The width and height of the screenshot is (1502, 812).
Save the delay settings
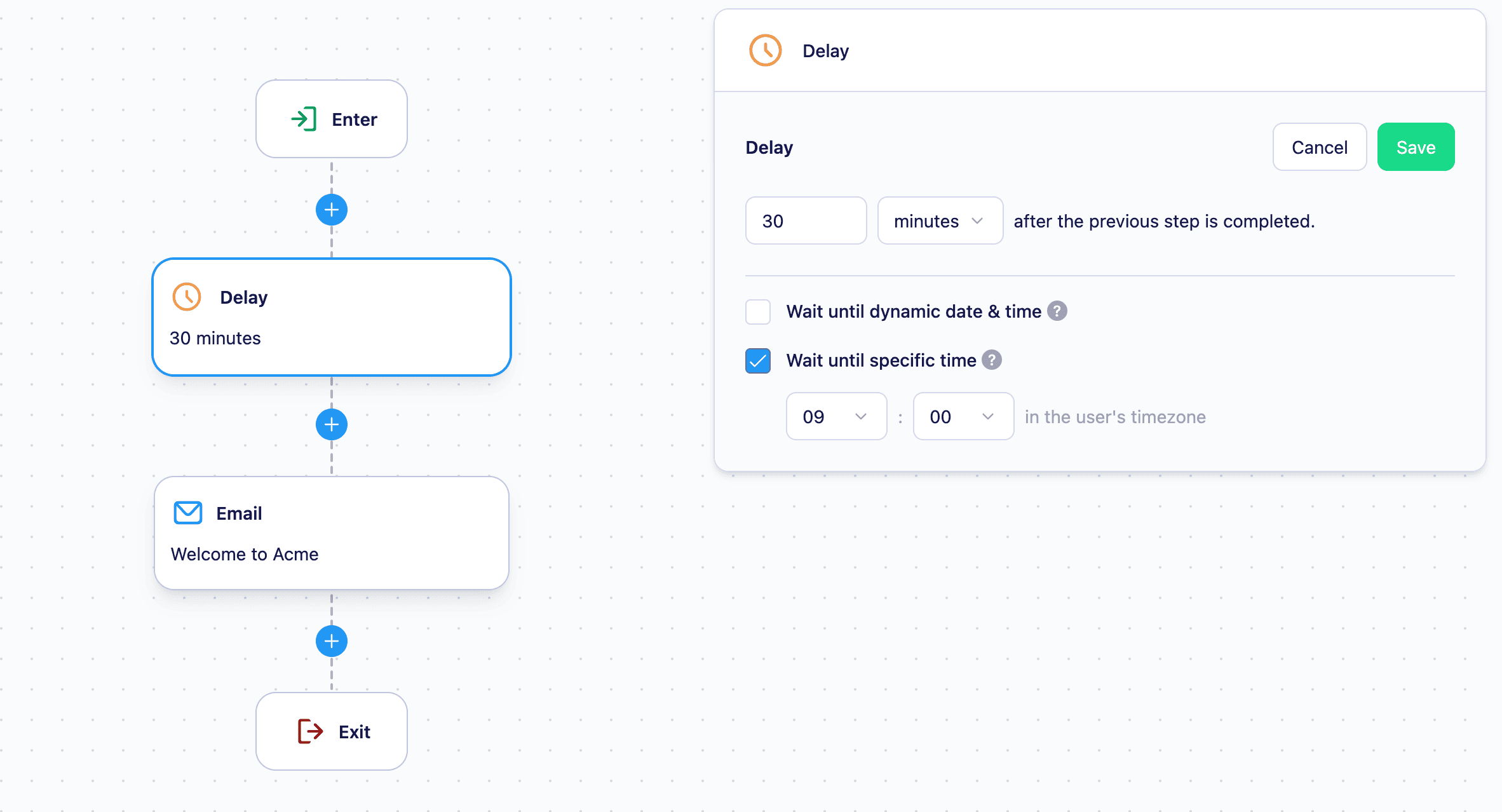[1416, 147]
